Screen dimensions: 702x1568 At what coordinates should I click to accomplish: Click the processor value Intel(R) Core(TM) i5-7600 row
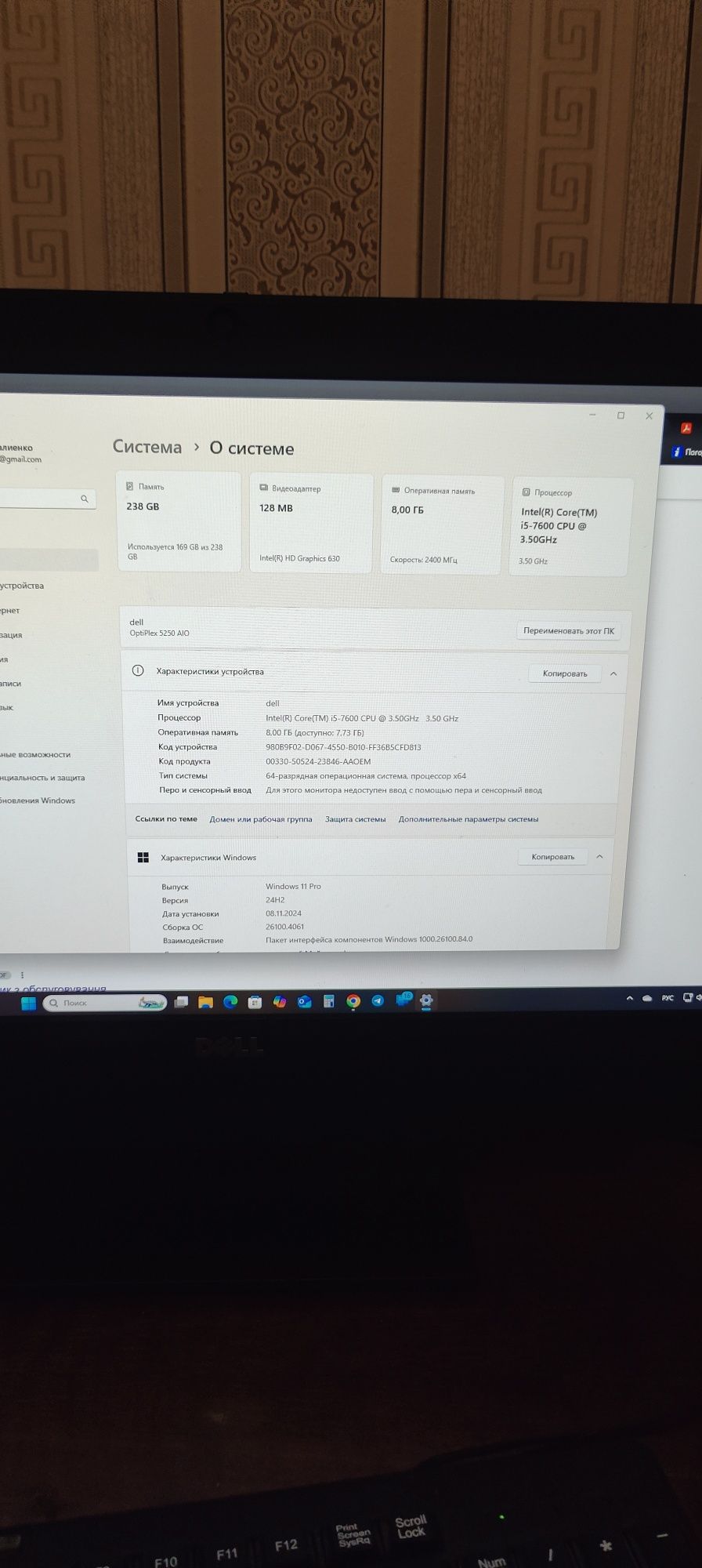click(362, 718)
